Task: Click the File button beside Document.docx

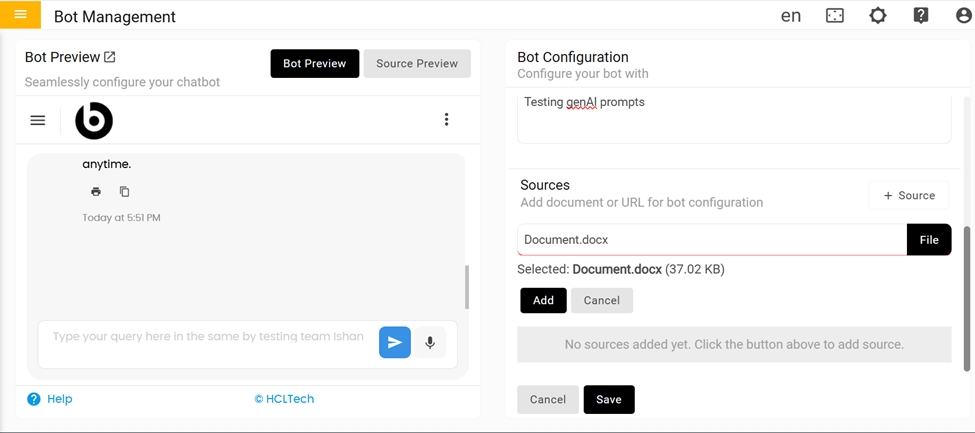Action: 928,240
